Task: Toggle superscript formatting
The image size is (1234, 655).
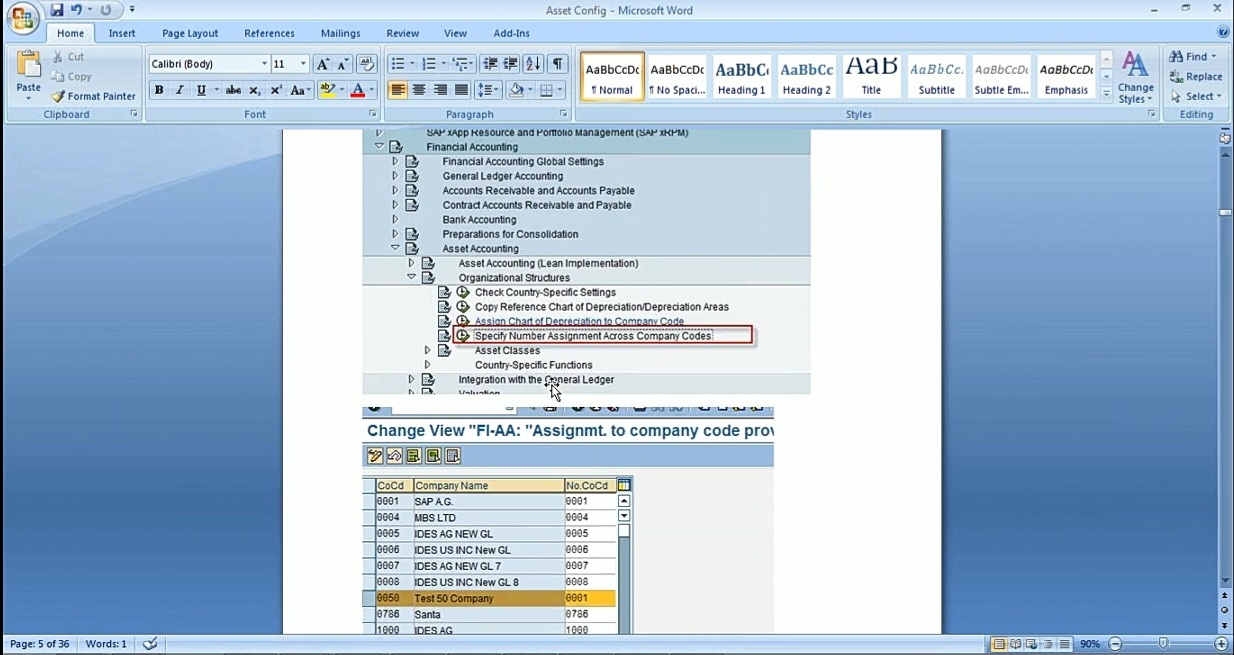Action: click(x=276, y=90)
